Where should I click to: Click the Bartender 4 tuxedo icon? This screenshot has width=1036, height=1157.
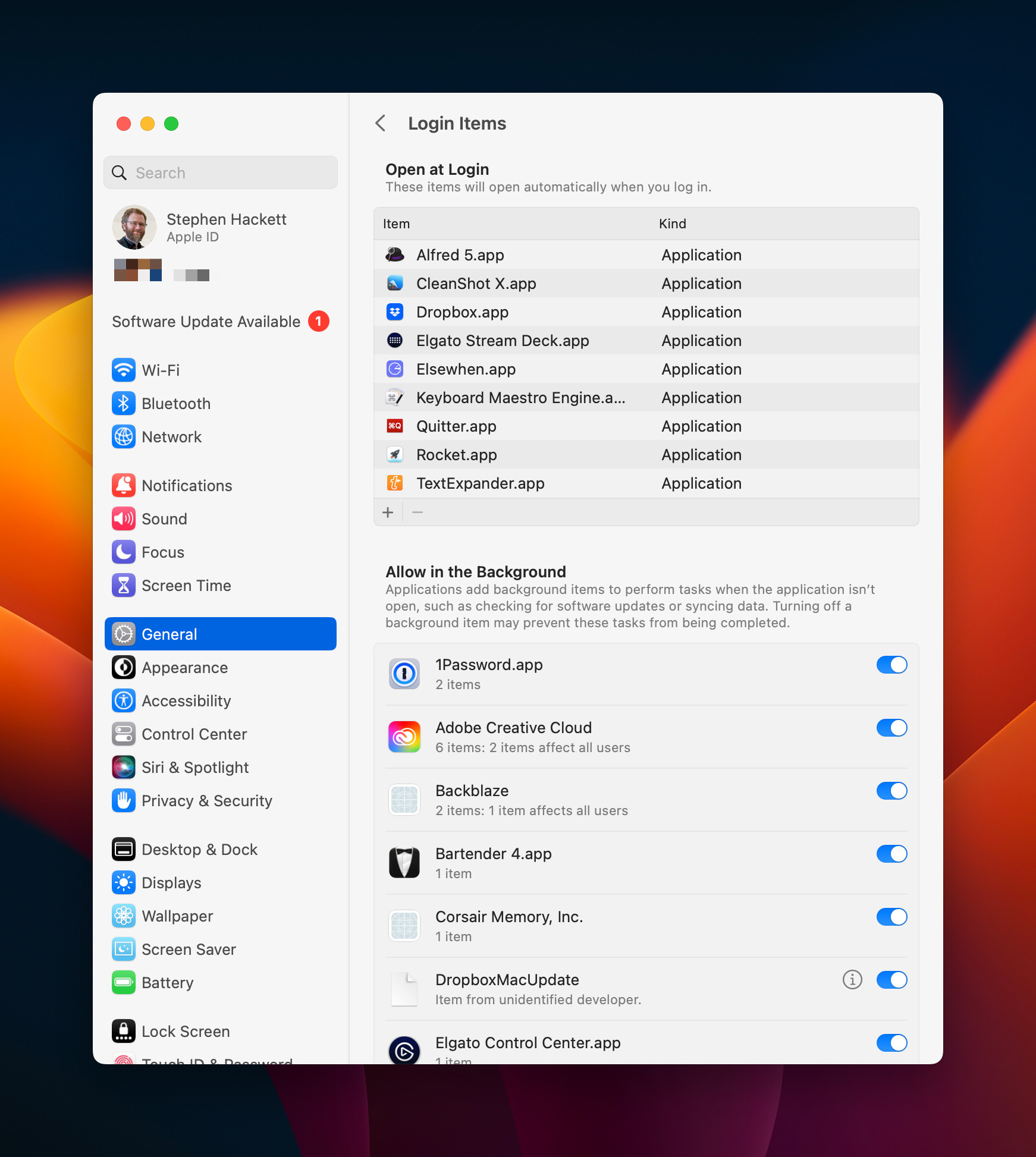pyautogui.click(x=404, y=863)
